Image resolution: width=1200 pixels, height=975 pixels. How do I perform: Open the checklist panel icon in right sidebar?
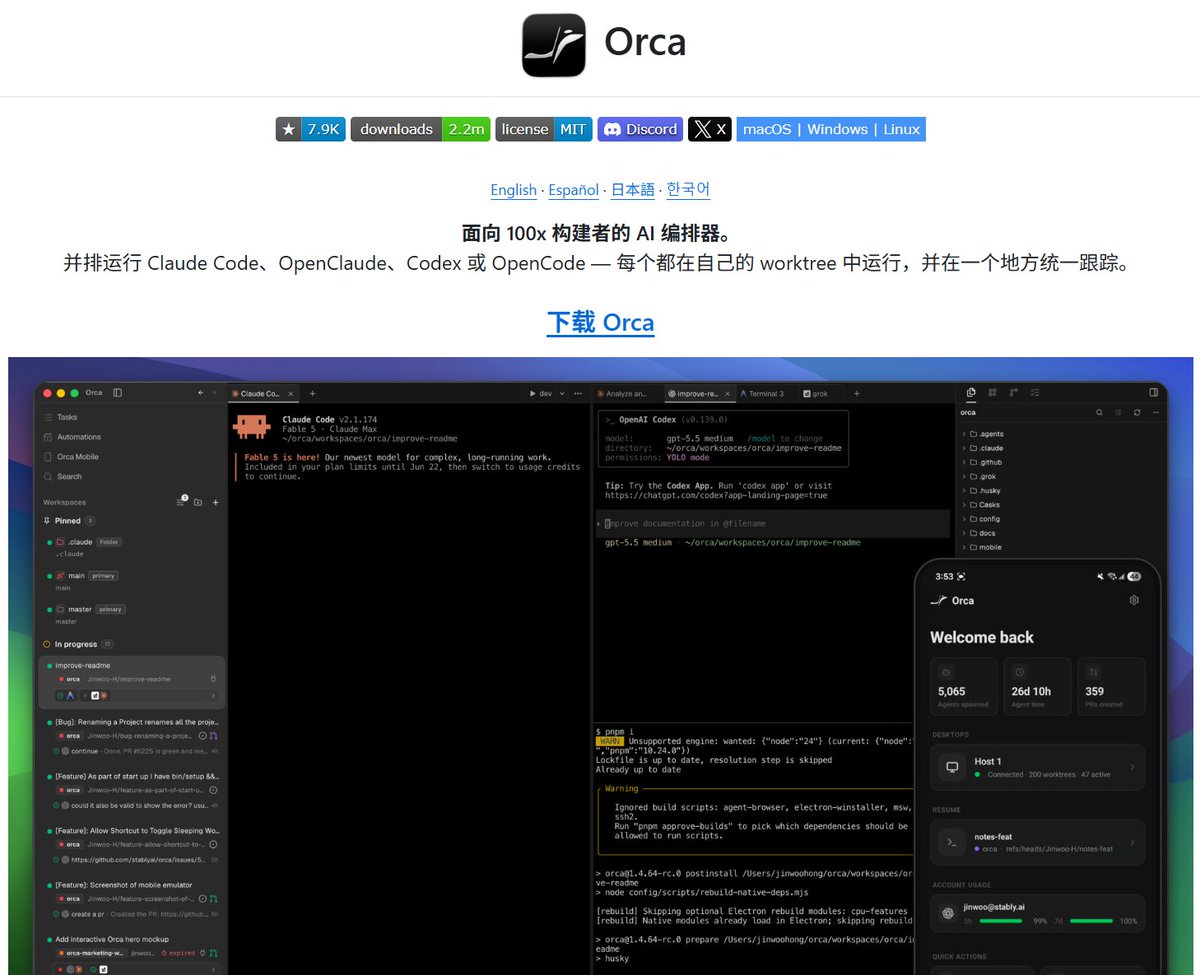coord(1036,393)
